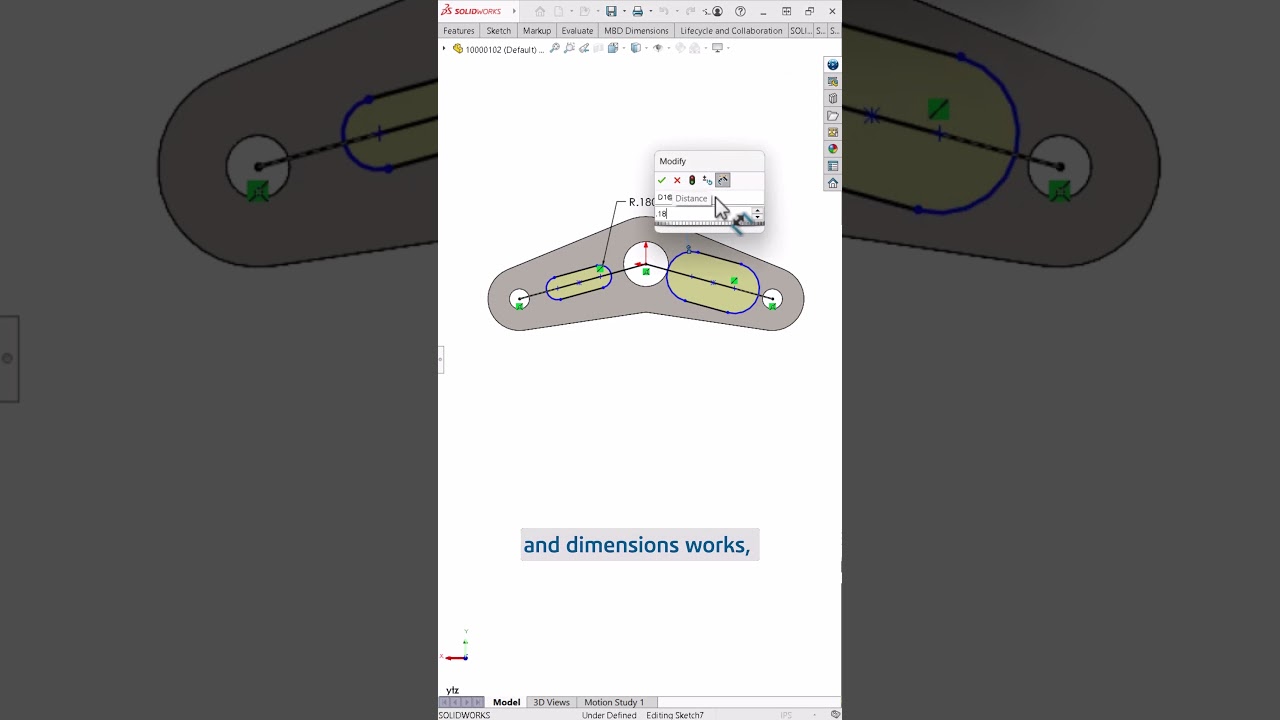Screen dimensions: 1280x720
Task: Increment dimension value with up spinner arrow
Action: pyautogui.click(x=757, y=211)
